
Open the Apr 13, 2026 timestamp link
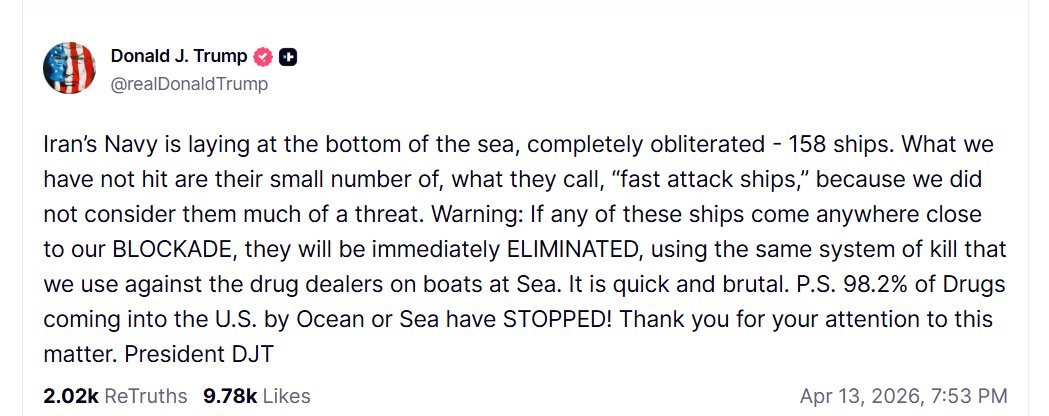903,395
